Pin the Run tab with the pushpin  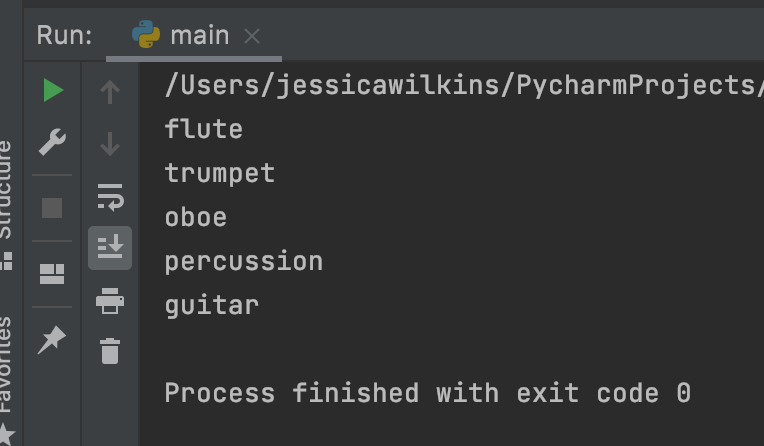pyautogui.click(x=53, y=340)
